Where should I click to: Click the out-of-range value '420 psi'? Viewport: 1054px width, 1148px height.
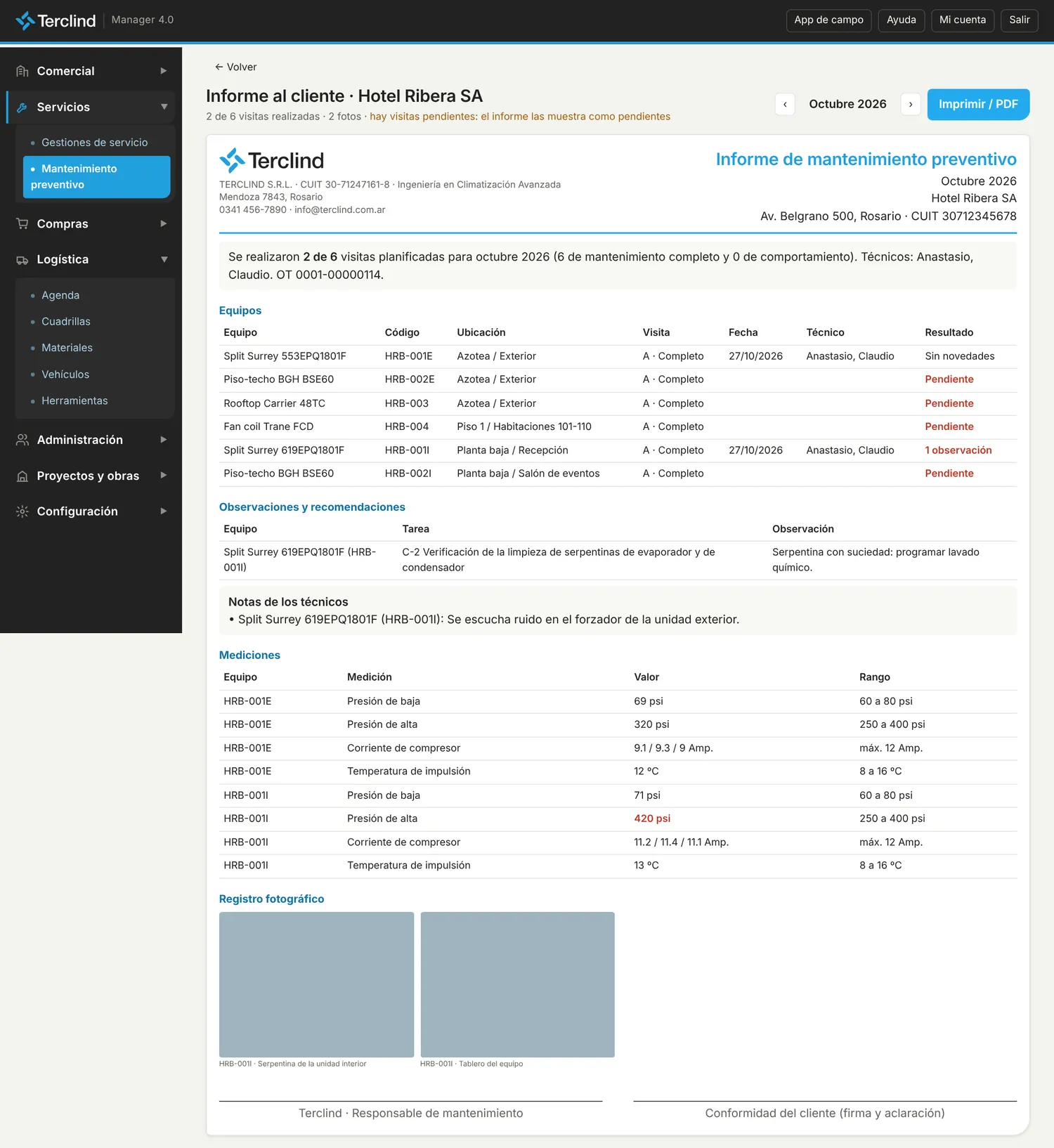(652, 818)
